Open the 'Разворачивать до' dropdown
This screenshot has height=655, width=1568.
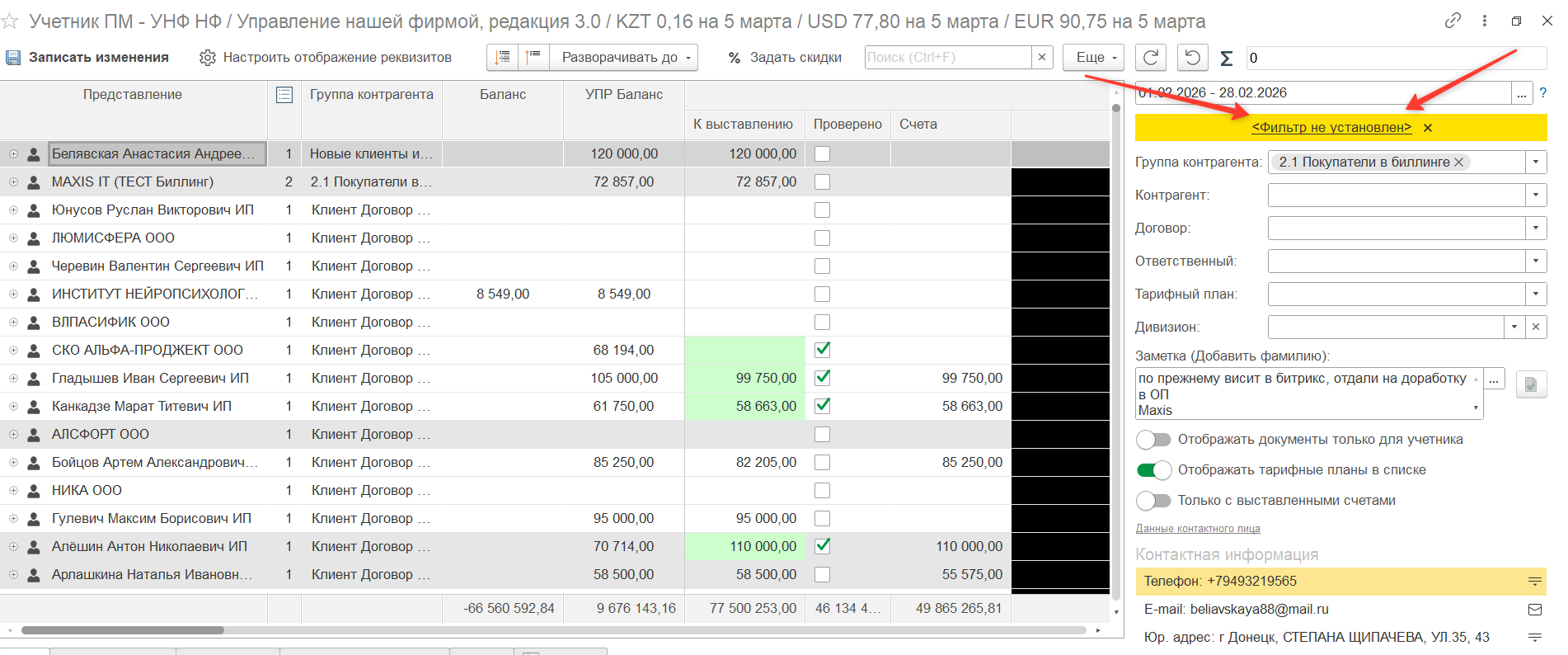[x=624, y=58]
